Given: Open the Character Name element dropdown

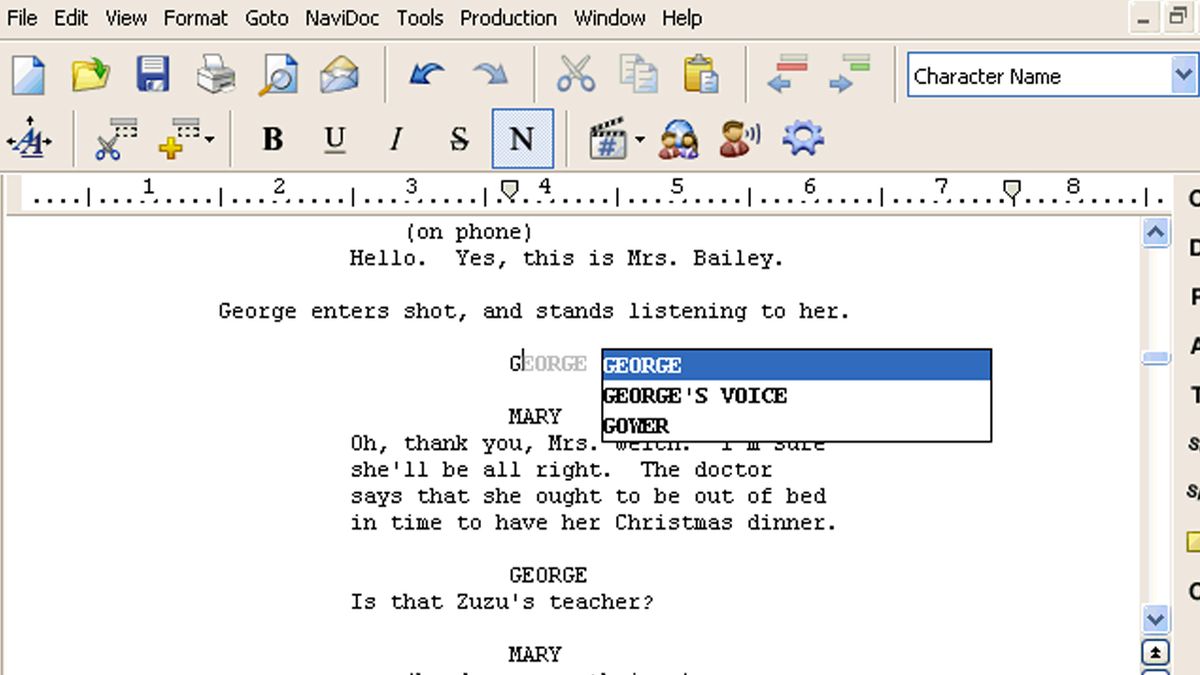Looking at the screenshot, I should point(1184,75).
